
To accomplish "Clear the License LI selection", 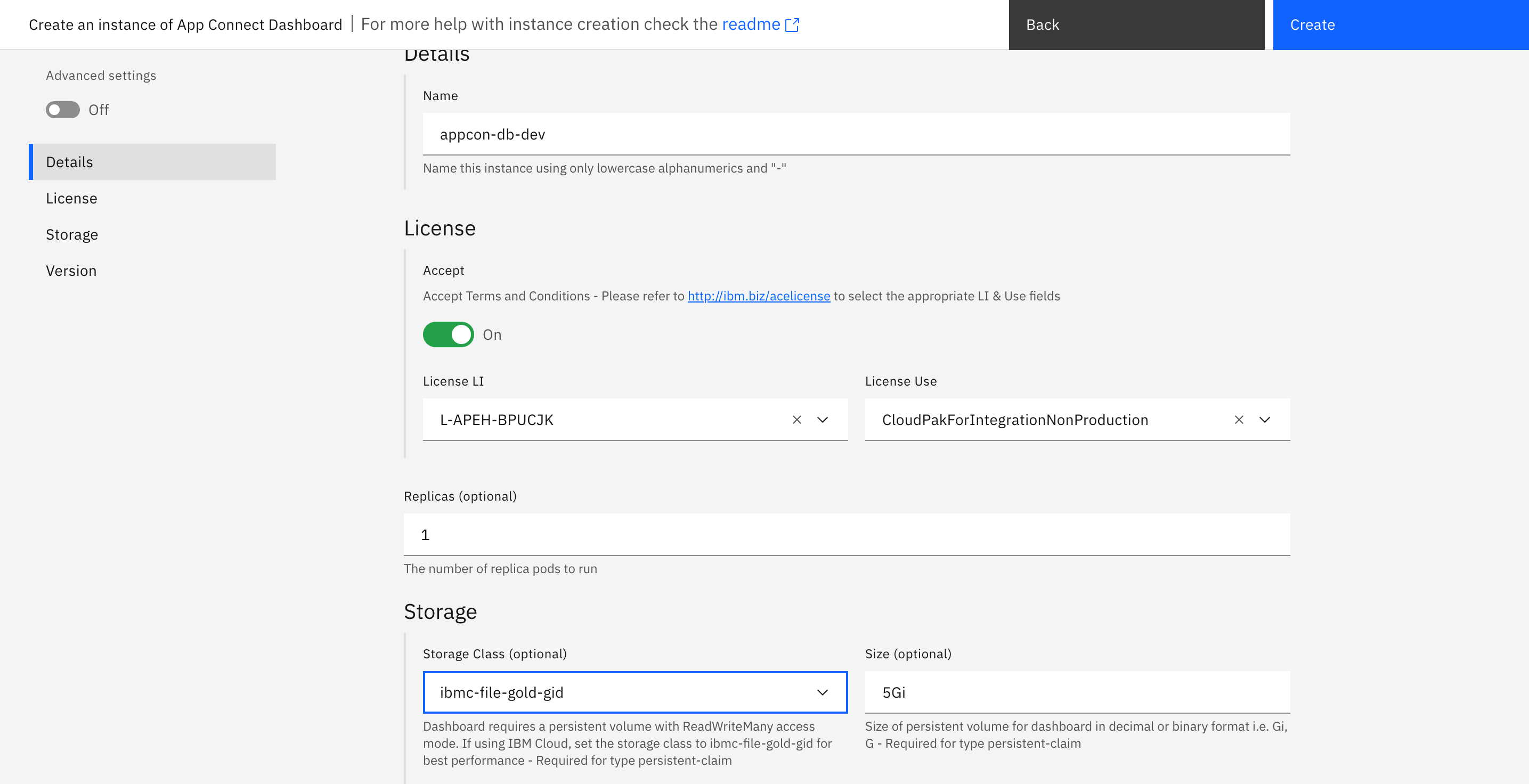I will (796, 420).
